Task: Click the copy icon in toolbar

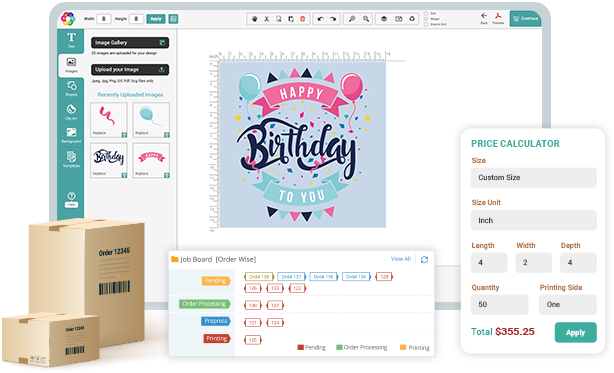Action: [278, 19]
